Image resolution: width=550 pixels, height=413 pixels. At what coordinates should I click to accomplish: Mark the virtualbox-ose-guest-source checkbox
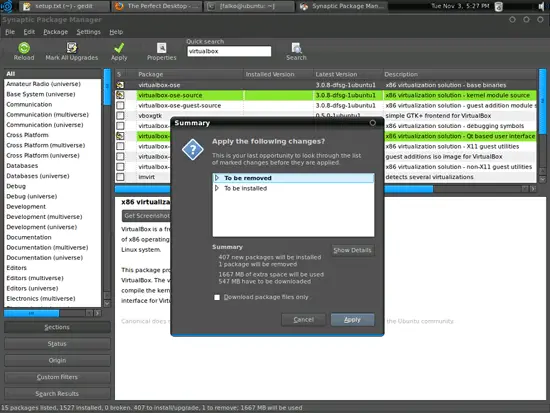tap(120, 105)
